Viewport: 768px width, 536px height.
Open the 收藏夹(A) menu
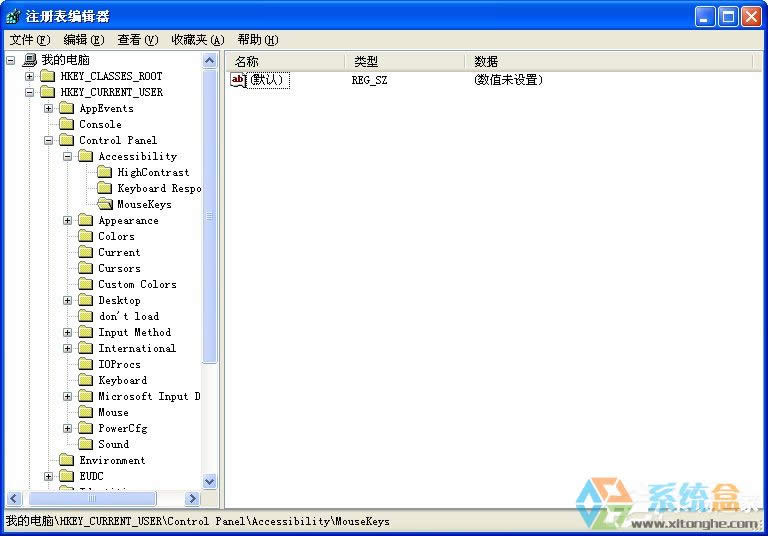pos(197,40)
